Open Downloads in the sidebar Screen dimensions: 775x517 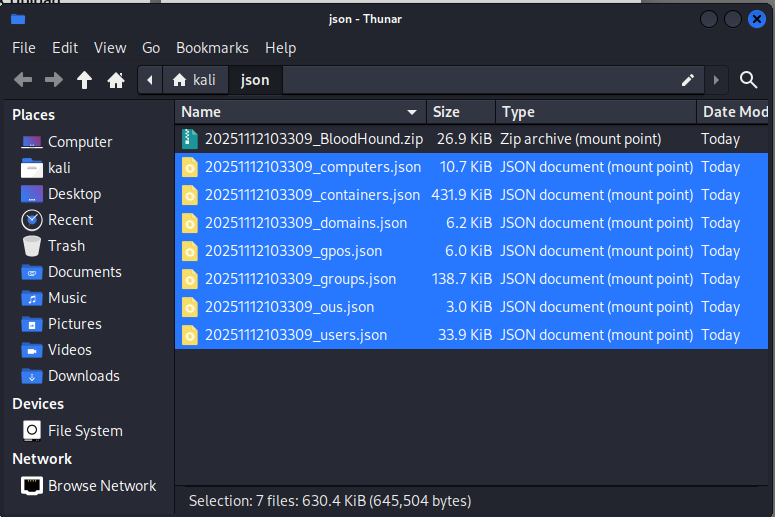(71, 376)
